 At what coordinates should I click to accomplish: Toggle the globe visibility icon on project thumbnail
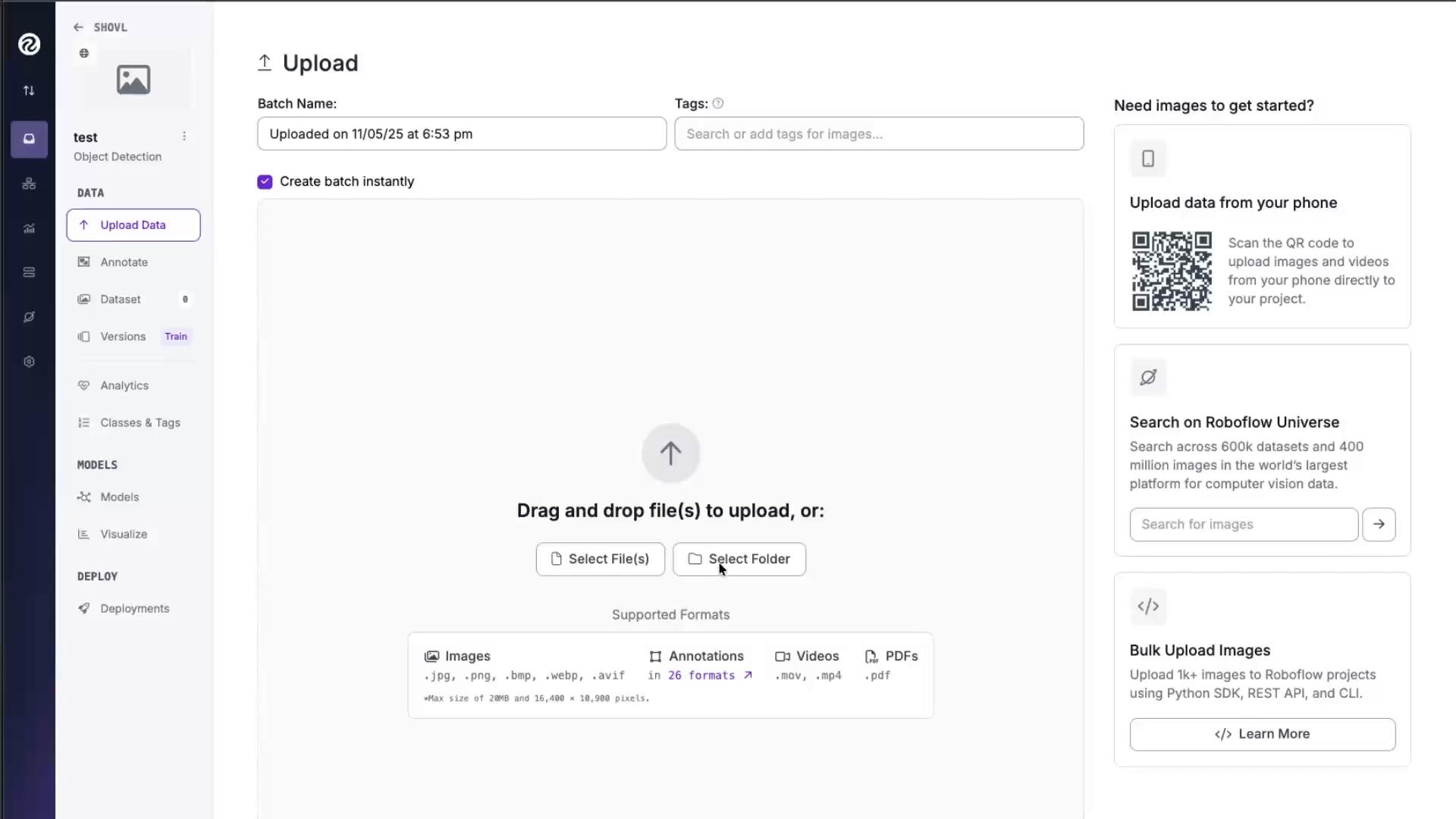83,53
